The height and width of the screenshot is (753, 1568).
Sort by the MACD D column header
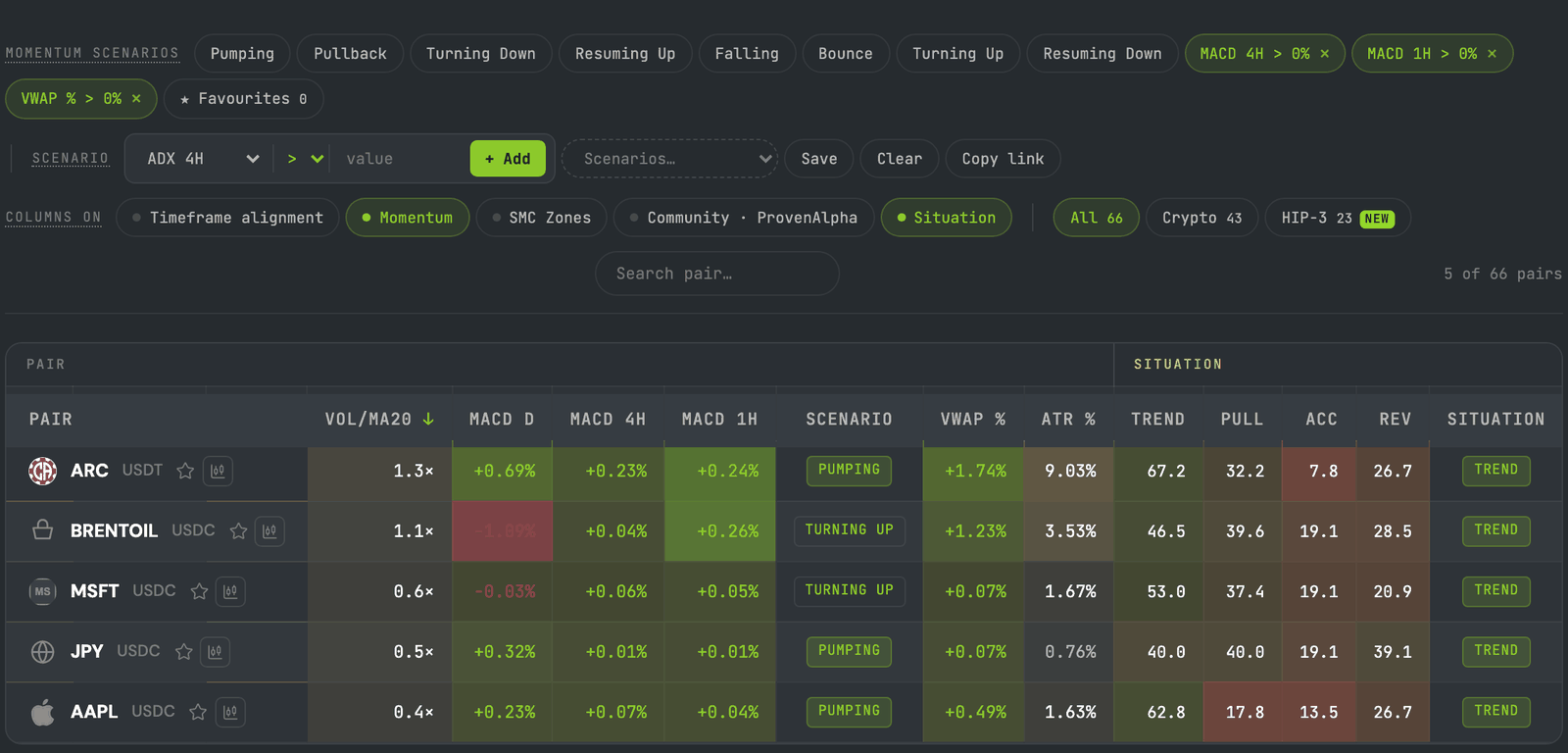coord(502,420)
